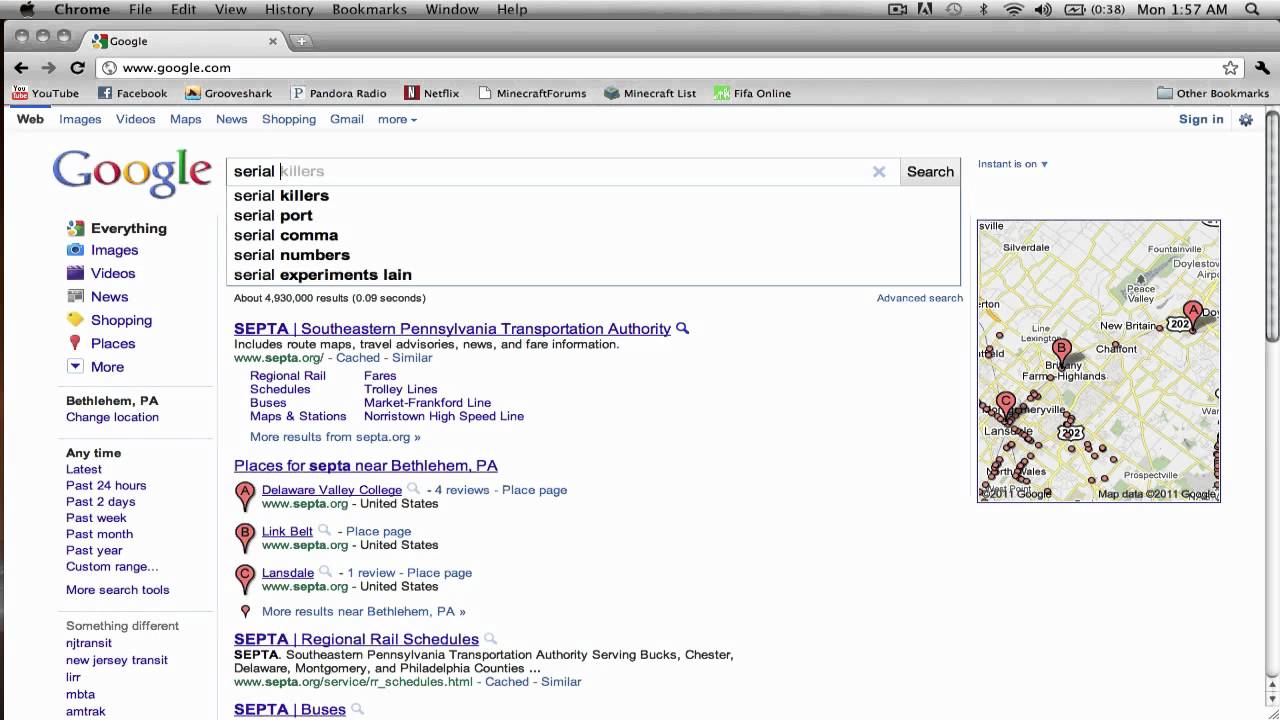Open the MinecraftForums bookmark
This screenshot has width=1280, height=720.
pyautogui.click(x=532, y=93)
